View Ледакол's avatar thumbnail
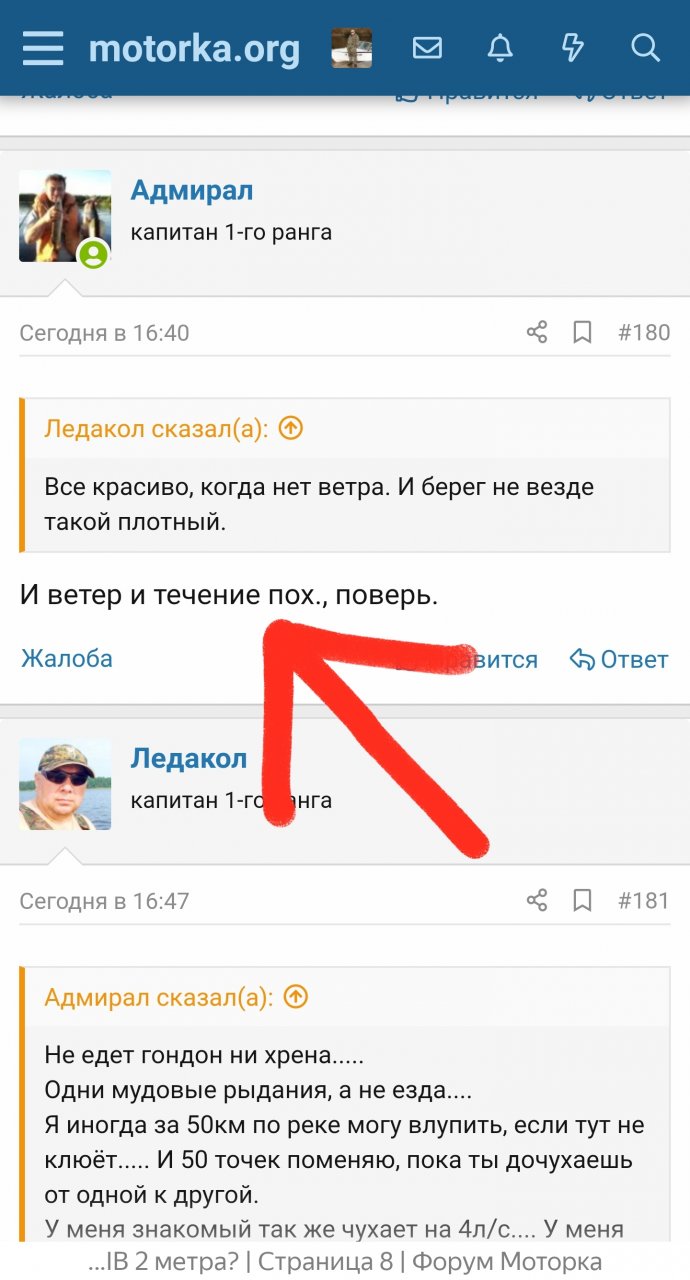The width and height of the screenshot is (690, 1280). pos(65,784)
